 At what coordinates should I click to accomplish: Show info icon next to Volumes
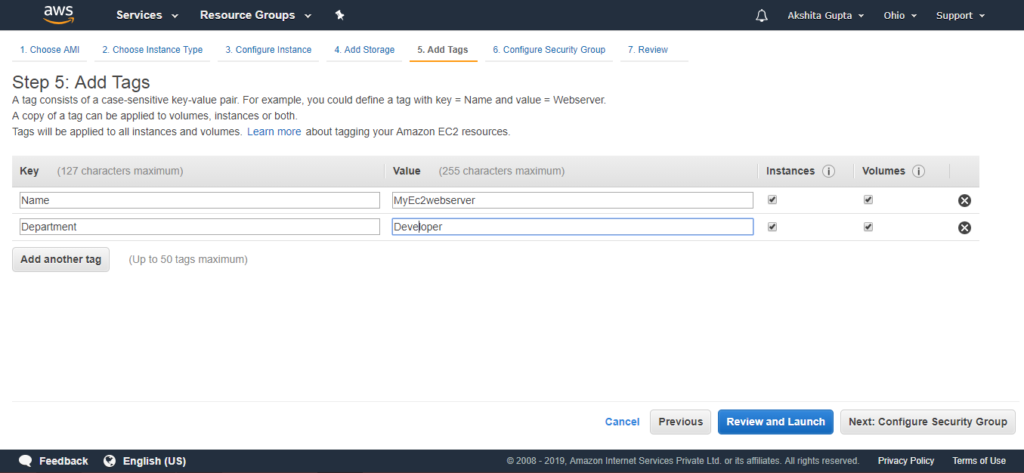point(918,171)
